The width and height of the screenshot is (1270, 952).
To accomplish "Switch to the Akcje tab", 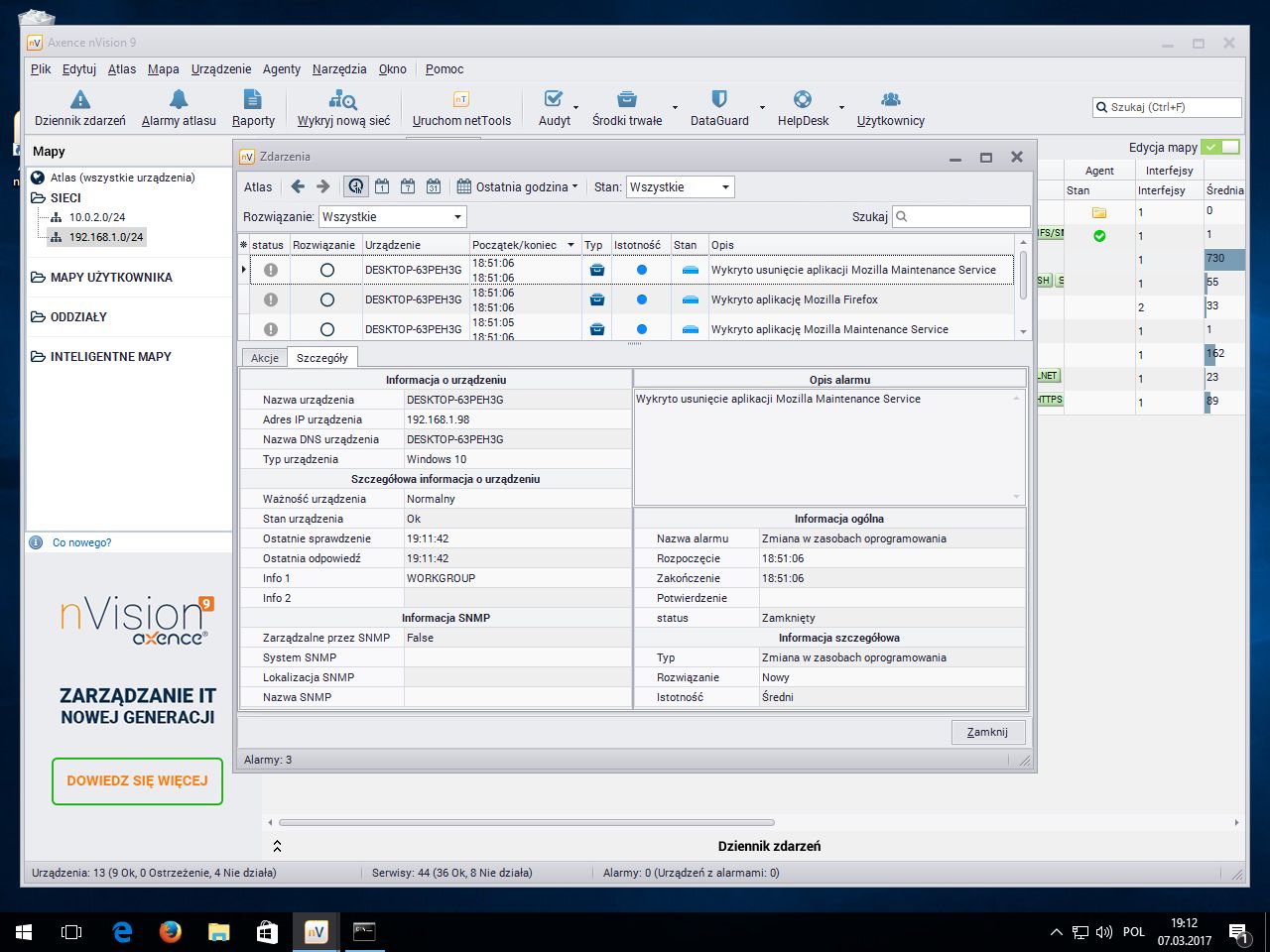I will (264, 358).
